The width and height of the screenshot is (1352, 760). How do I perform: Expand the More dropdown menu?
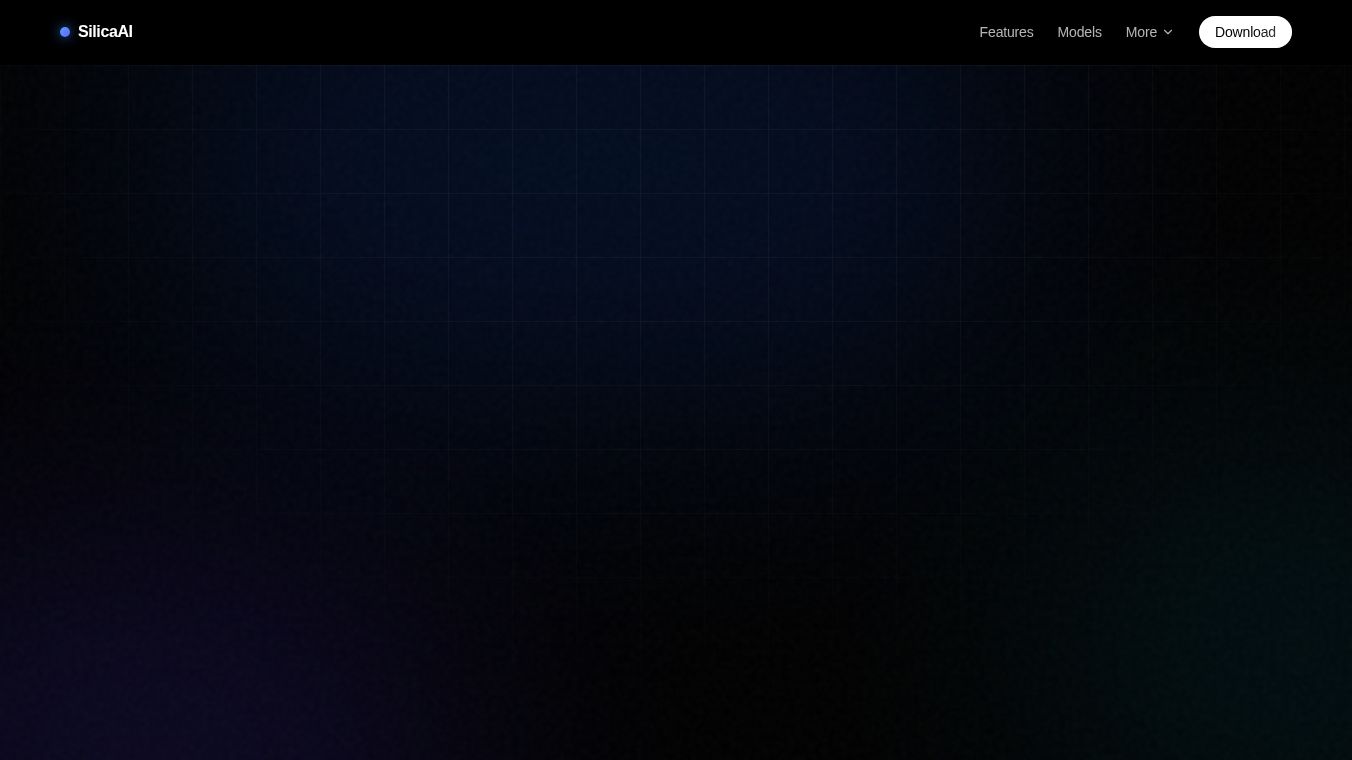[x=1149, y=32]
